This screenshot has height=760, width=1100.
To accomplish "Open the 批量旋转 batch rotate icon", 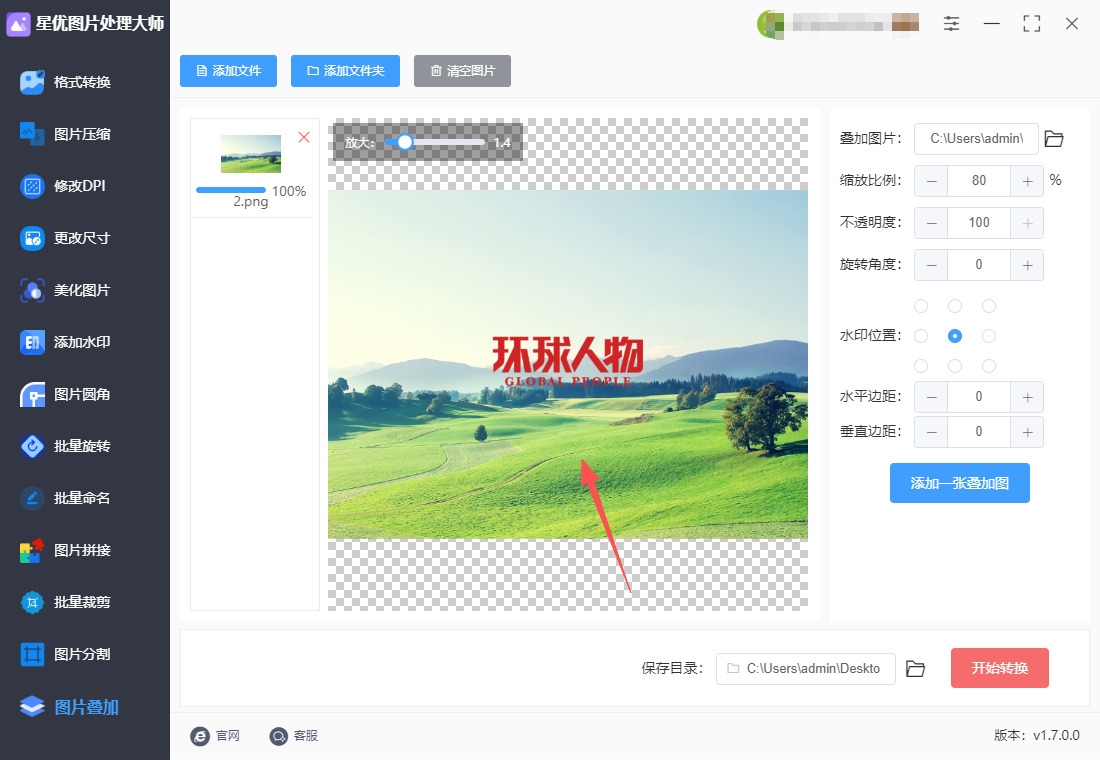I will (32, 446).
